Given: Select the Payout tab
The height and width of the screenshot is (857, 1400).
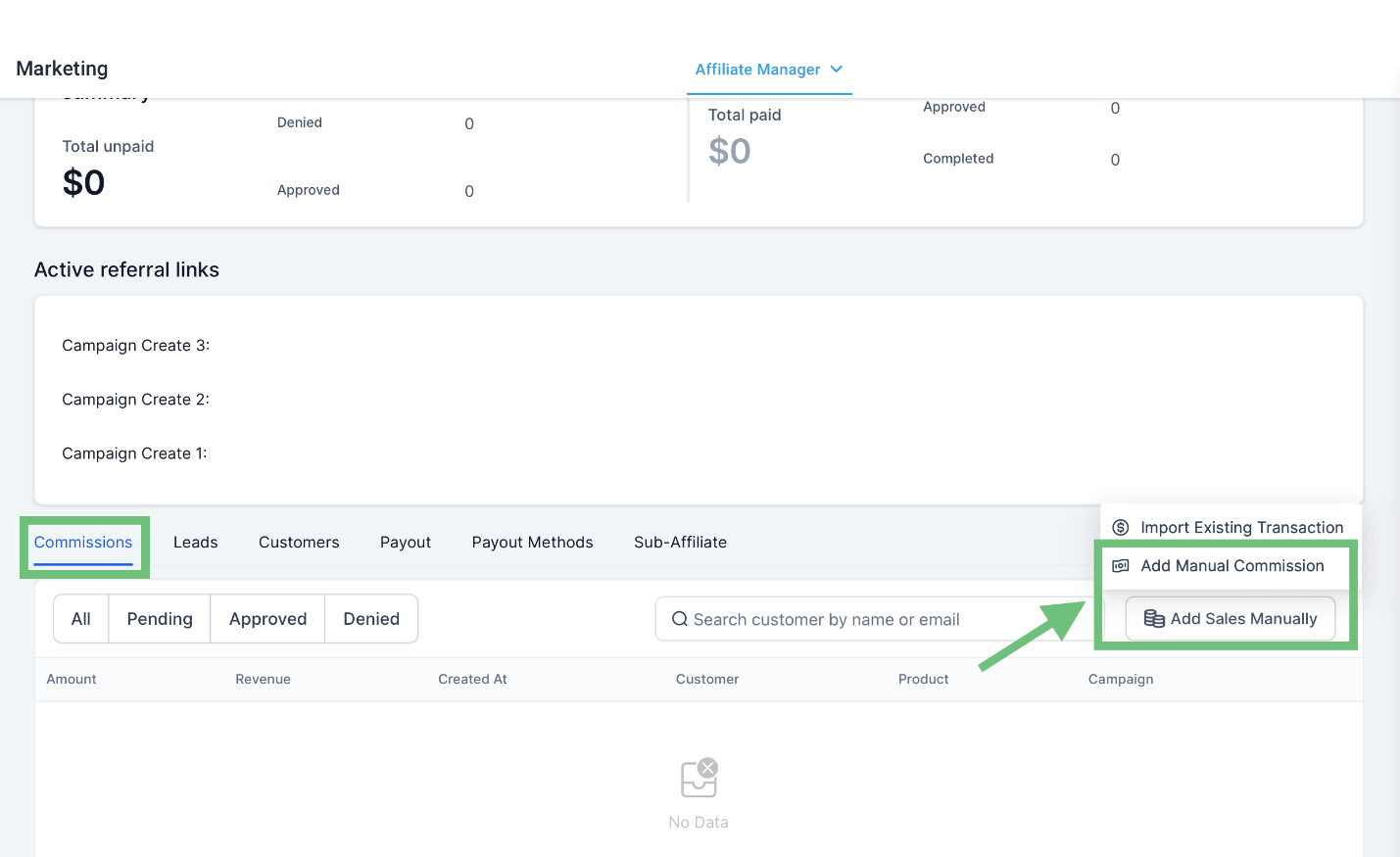Looking at the screenshot, I should coord(406,543).
